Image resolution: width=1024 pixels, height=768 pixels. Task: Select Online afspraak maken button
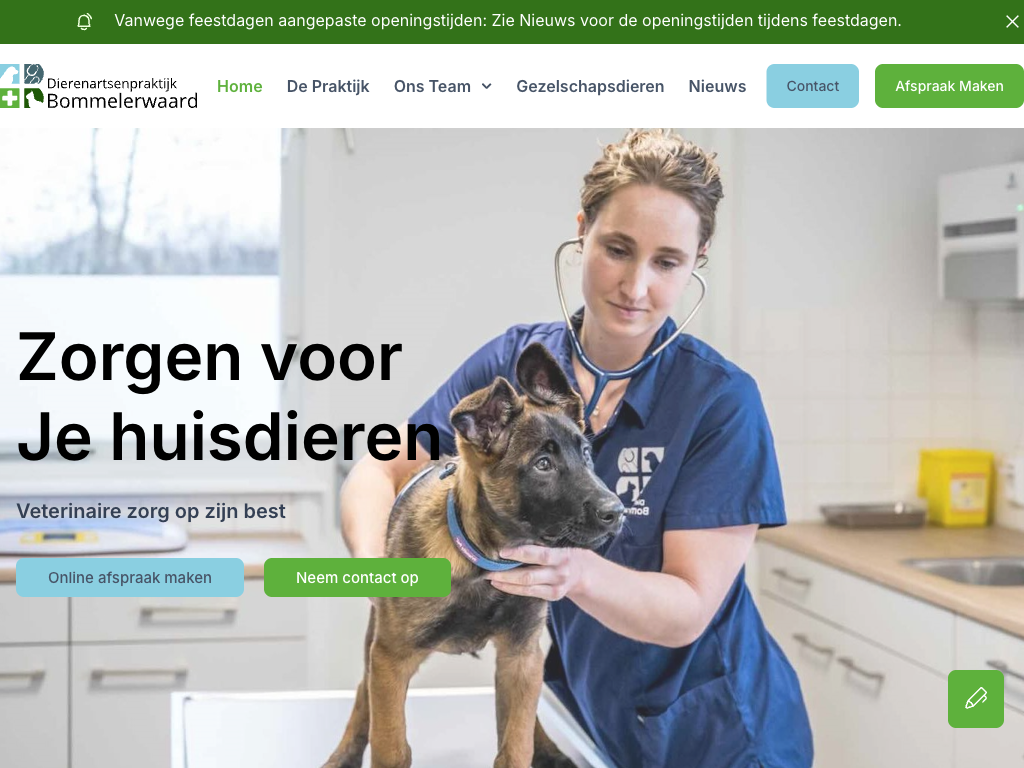coord(130,577)
